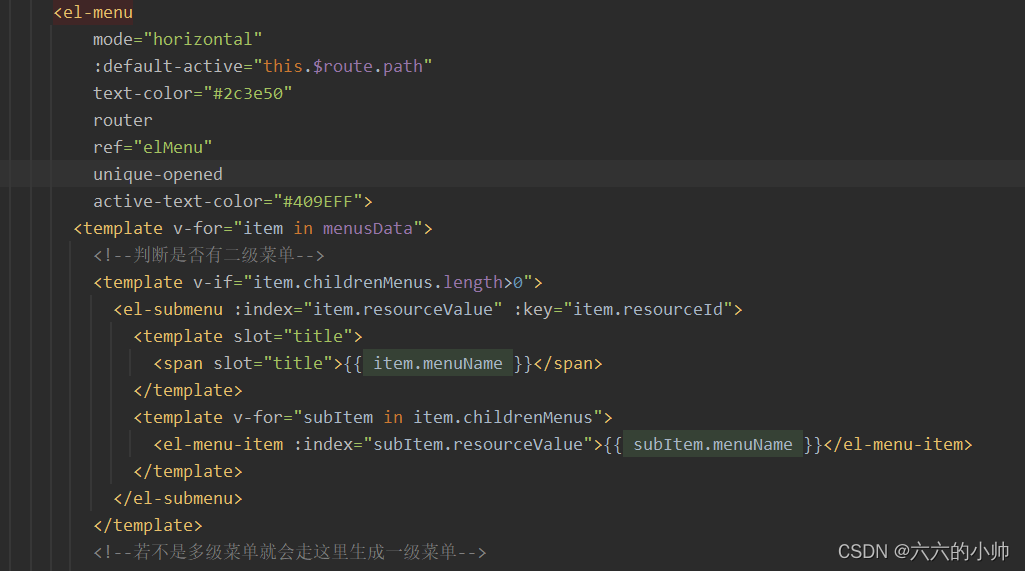Place cursor on the router attribute
This screenshot has height=571, width=1025.
point(122,120)
